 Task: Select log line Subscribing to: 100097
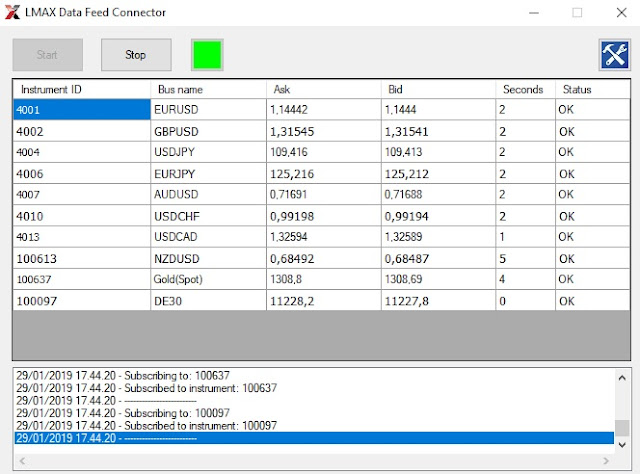pos(314,413)
